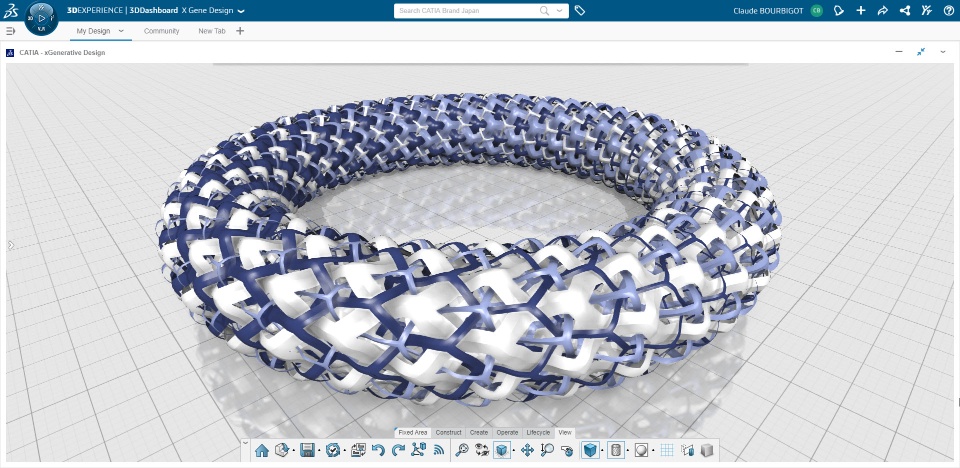
Task: Click the Hide/Show swap visibility icon
Action: tap(482, 450)
